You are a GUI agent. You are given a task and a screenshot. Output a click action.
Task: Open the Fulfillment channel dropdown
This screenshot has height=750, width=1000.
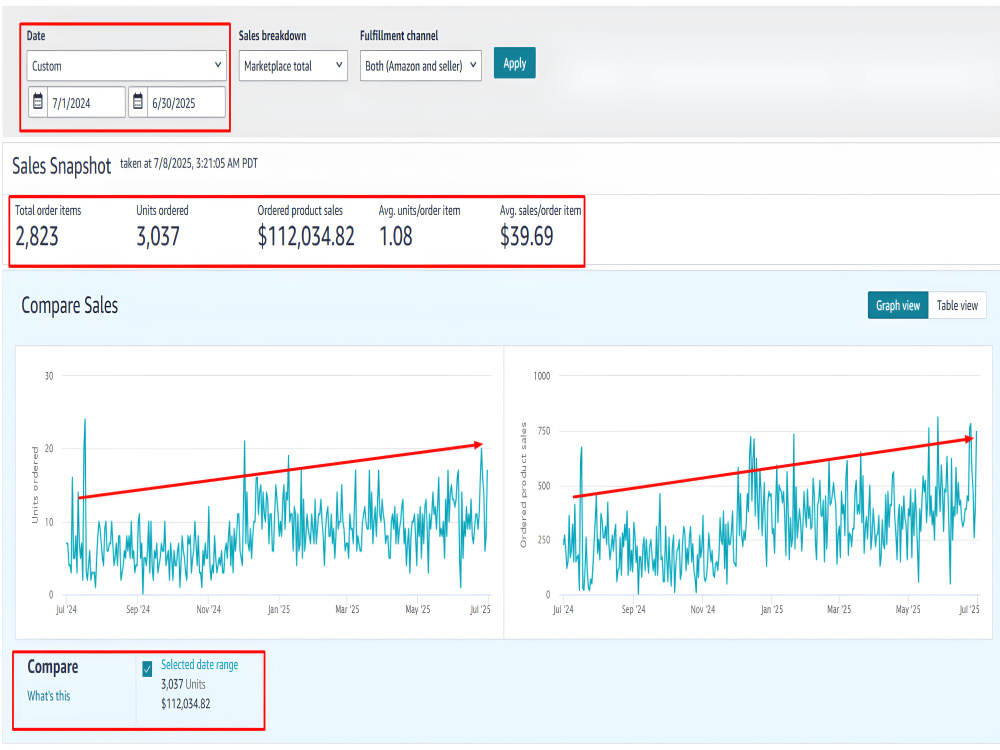pos(420,66)
